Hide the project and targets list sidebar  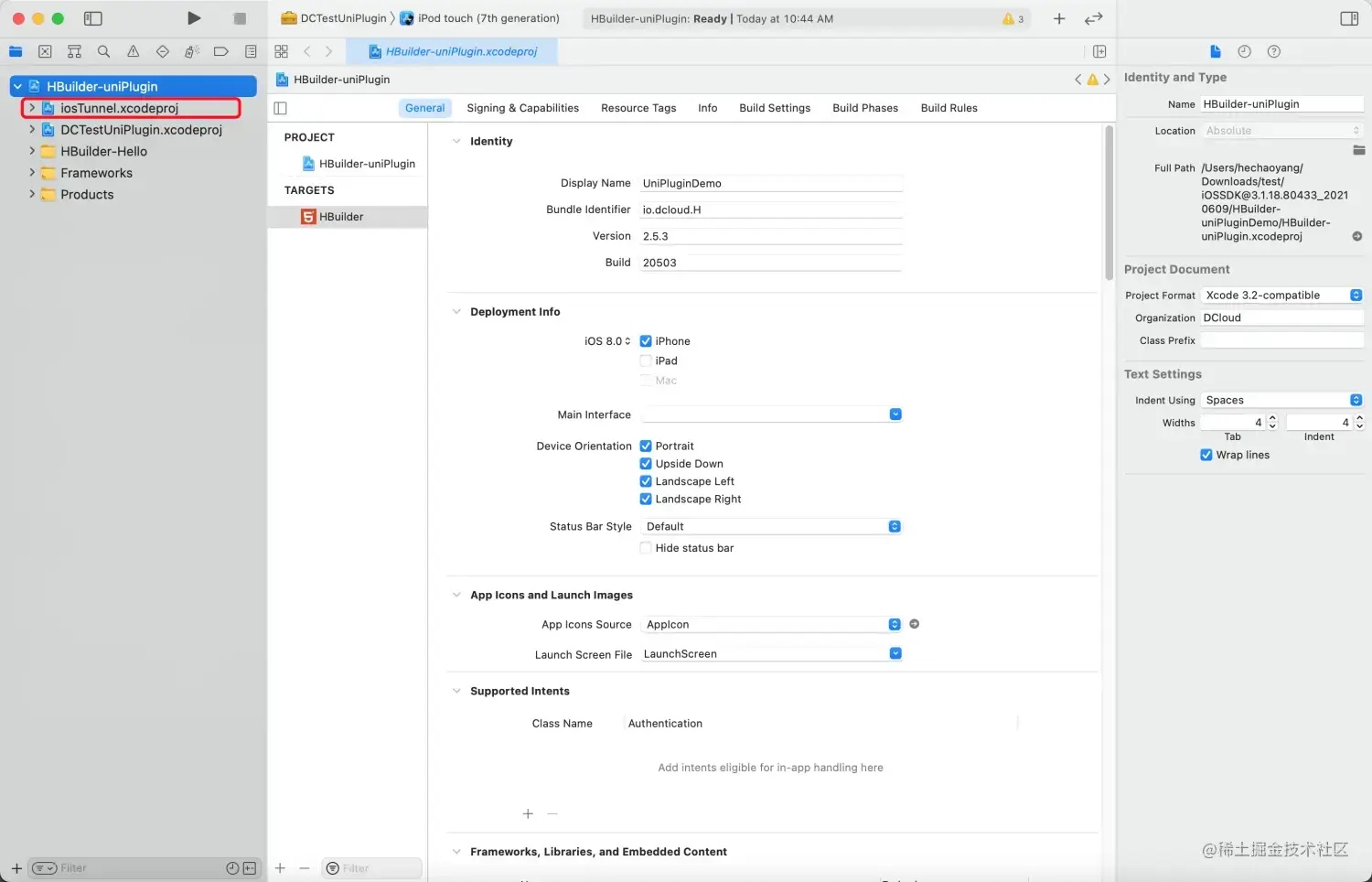pos(281,108)
